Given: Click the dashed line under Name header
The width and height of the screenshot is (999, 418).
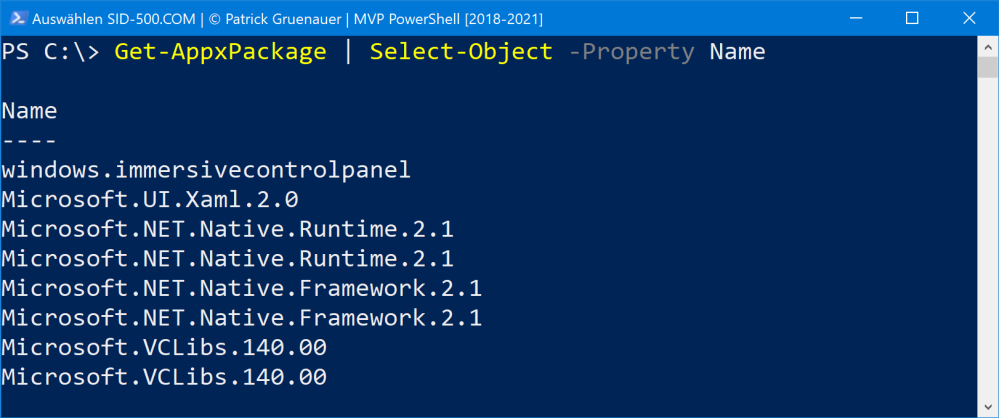Looking at the screenshot, I should coord(30,140).
